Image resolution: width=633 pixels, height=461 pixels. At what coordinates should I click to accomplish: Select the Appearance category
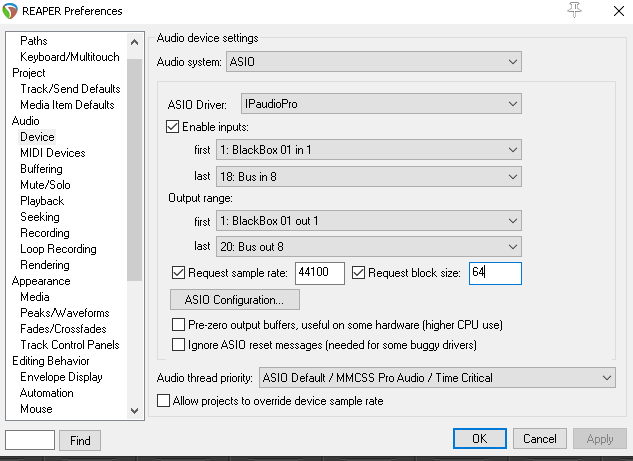pos(41,281)
